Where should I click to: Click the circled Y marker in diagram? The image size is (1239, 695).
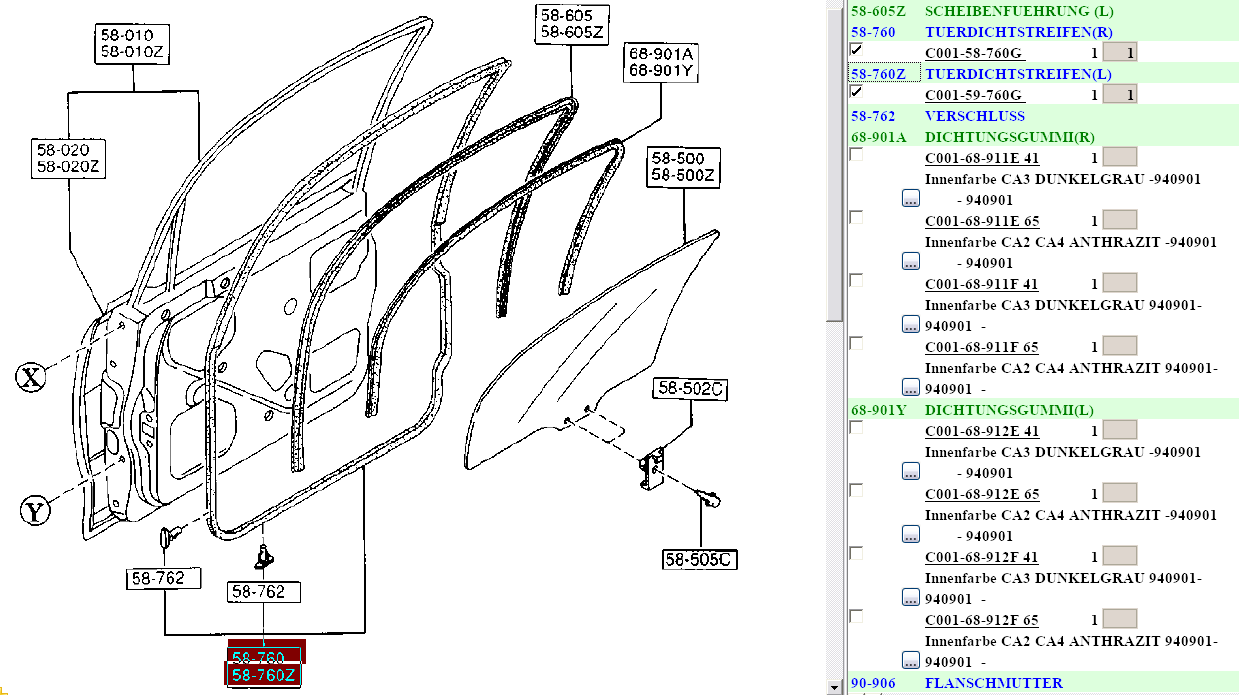[x=35, y=513]
